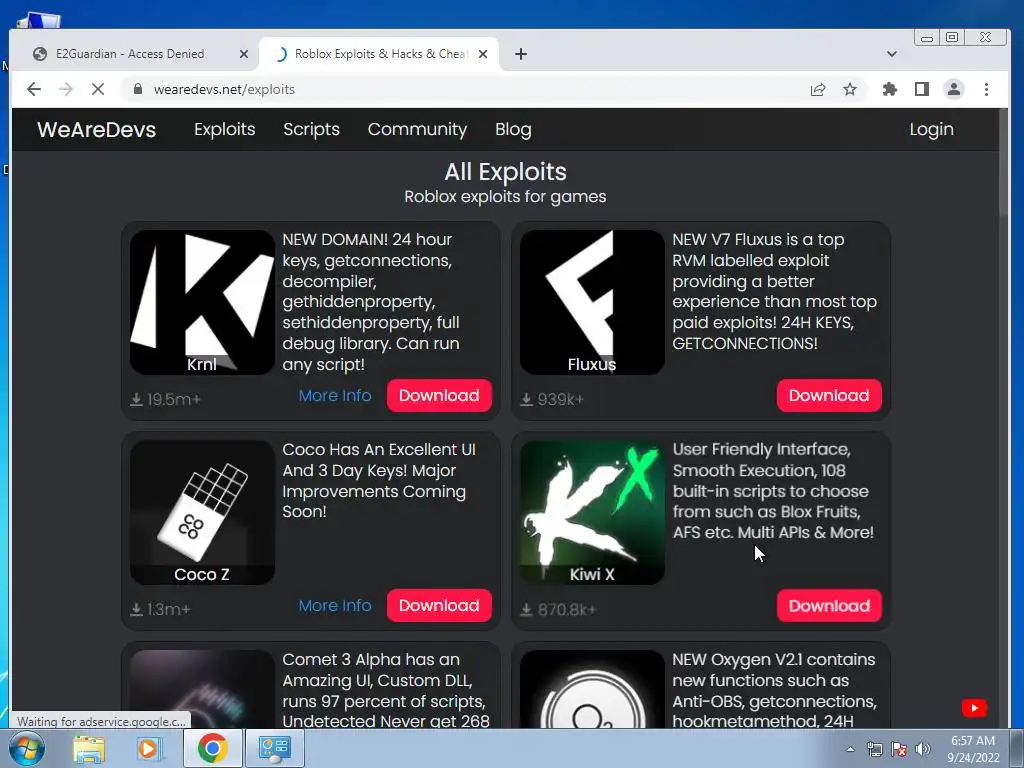This screenshot has height=768, width=1024.
Task: Click the Krnl 19.5m+ download count
Action: [x=165, y=399]
